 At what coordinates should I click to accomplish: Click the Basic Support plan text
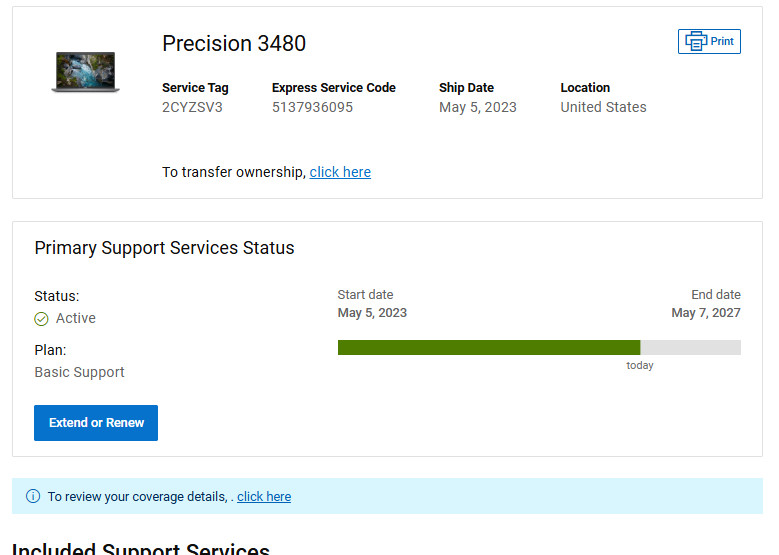click(79, 372)
